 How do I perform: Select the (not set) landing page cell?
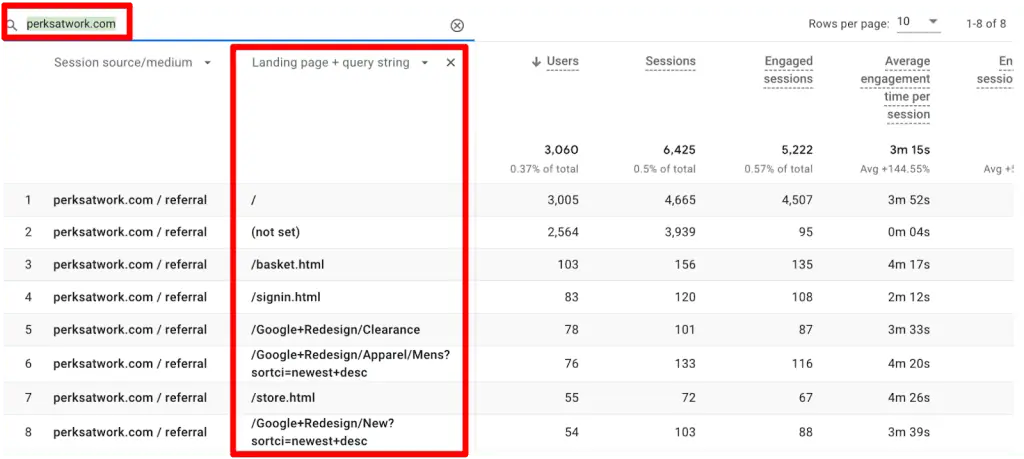pyautogui.click(x=275, y=232)
